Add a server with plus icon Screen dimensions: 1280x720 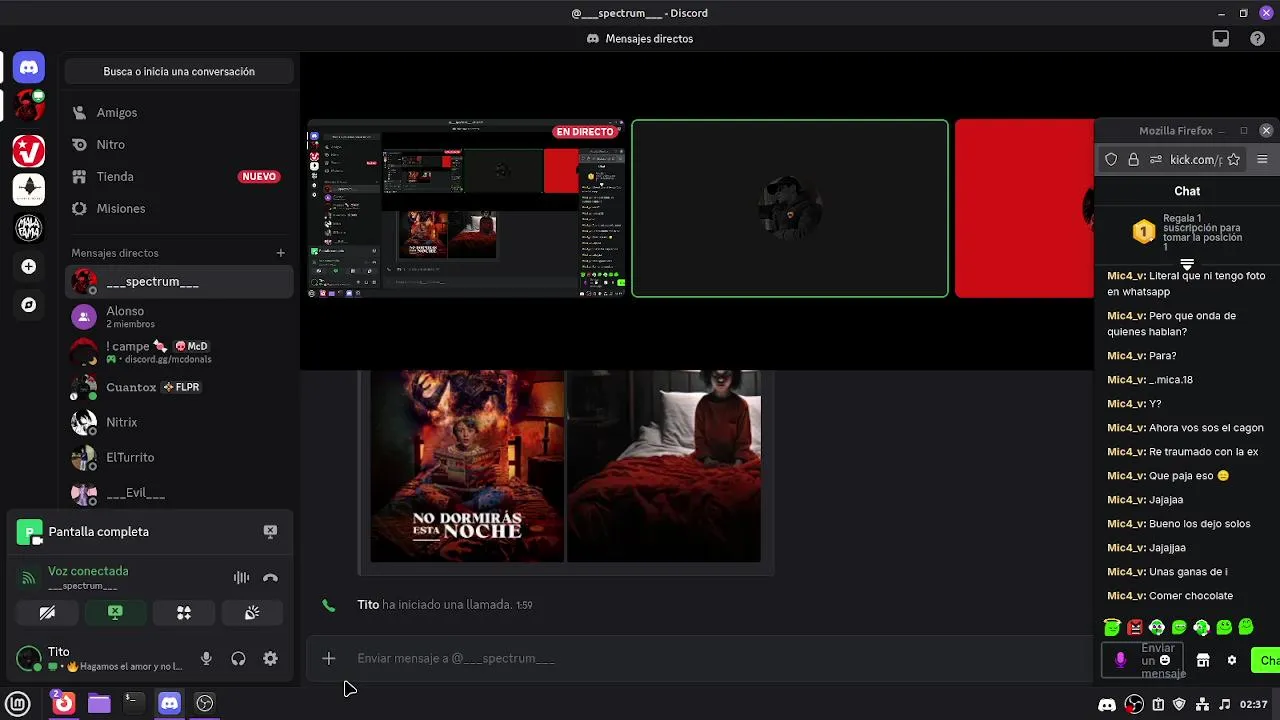coord(29,267)
